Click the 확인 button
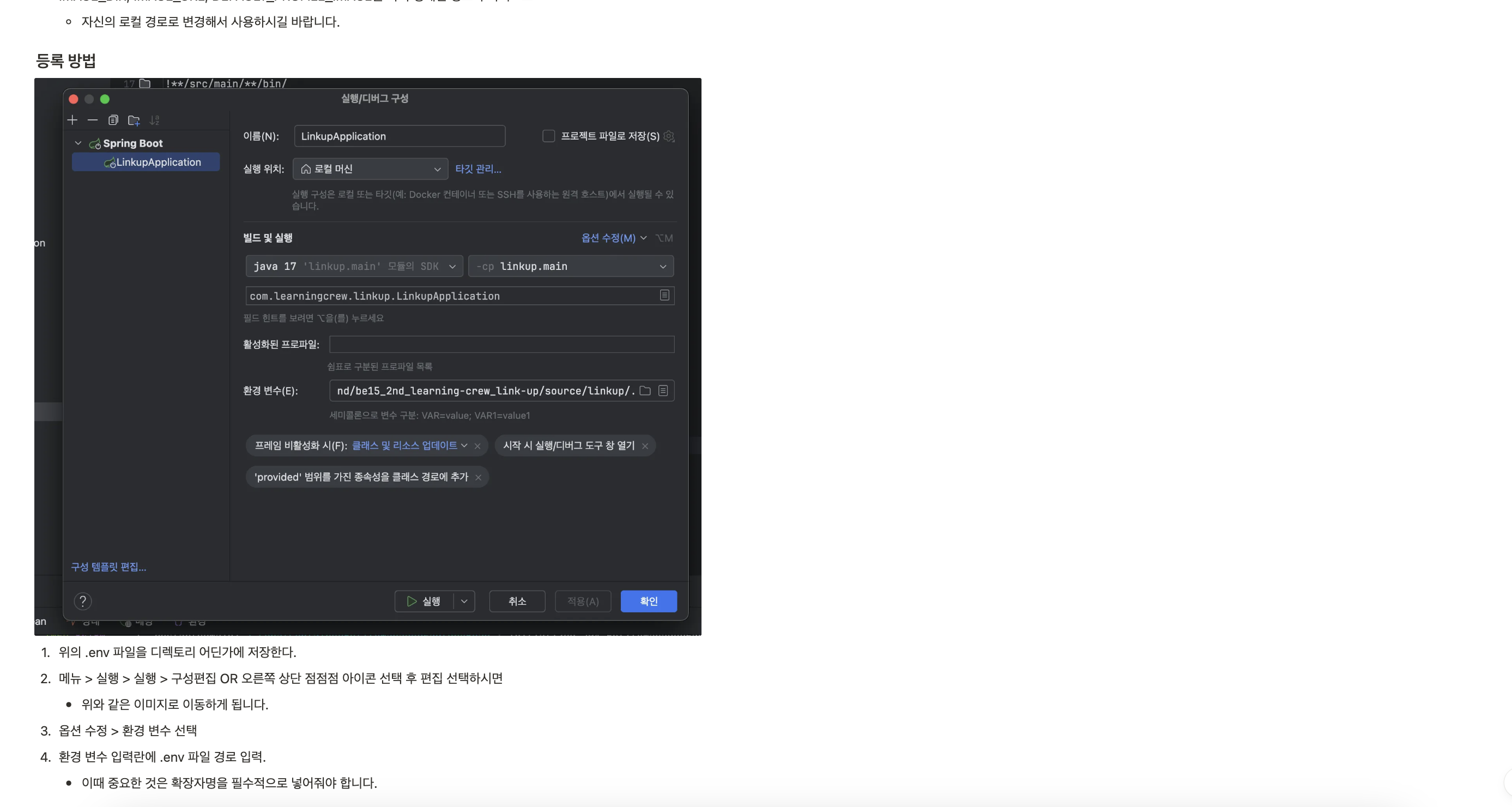Screen dimensions: 1512x807 [x=649, y=601]
